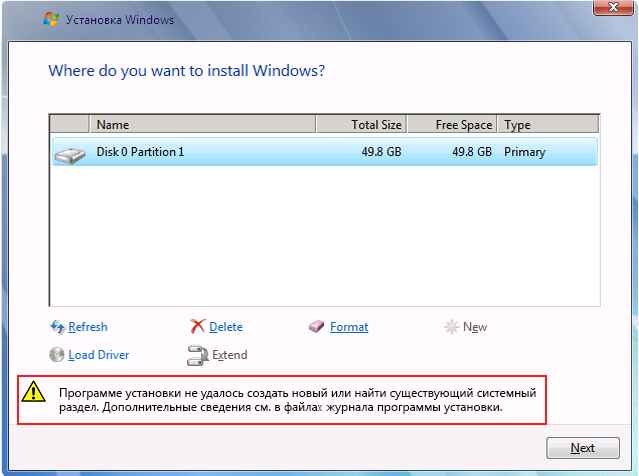This screenshot has height=476, width=639.
Task: Open the Load Driver link
Action: click(98, 355)
